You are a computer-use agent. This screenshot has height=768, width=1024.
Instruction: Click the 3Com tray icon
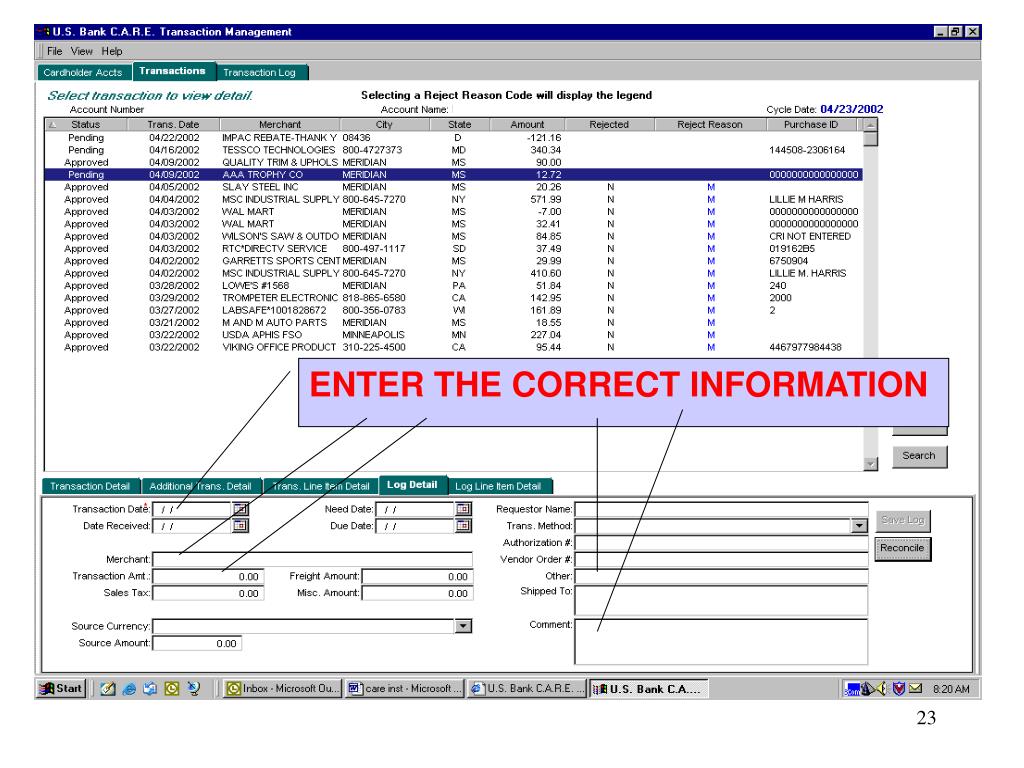tap(852, 689)
